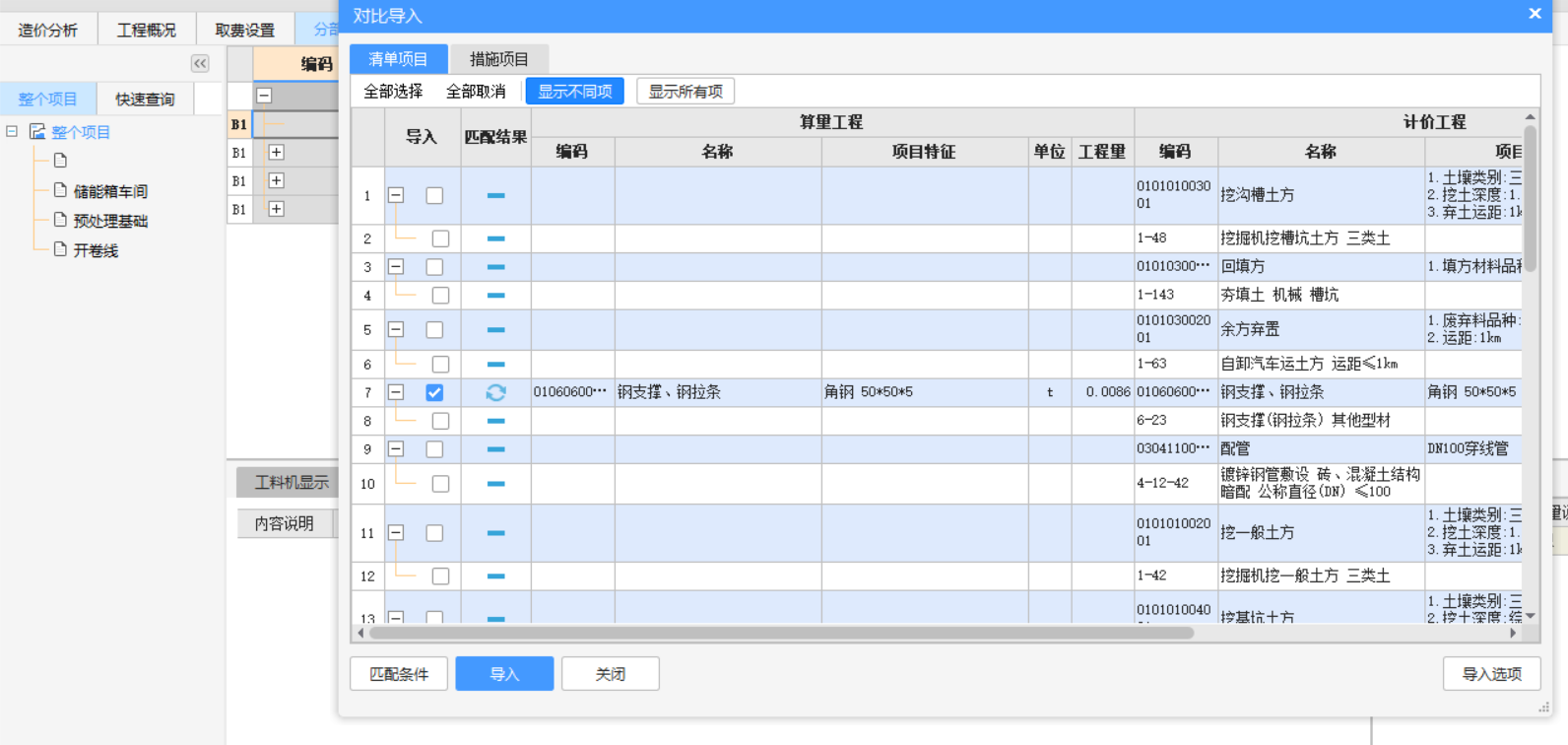Viewport: 1568px width, 745px height.
Task: Click the document icon beside 预处理基础
Action: coord(60,220)
